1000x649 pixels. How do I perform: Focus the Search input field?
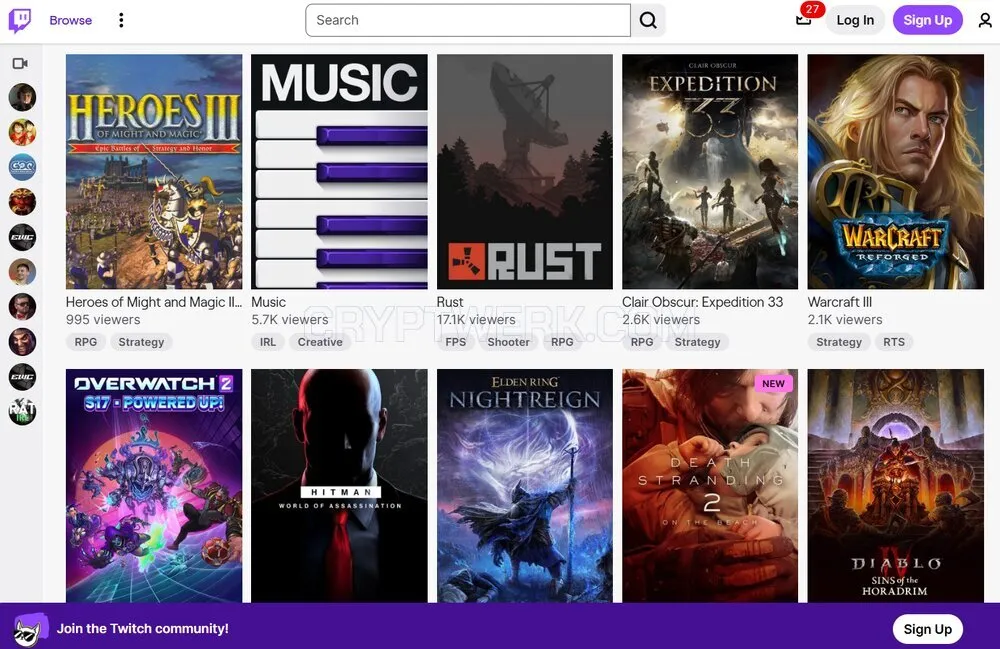pyautogui.click(x=467, y=20)
